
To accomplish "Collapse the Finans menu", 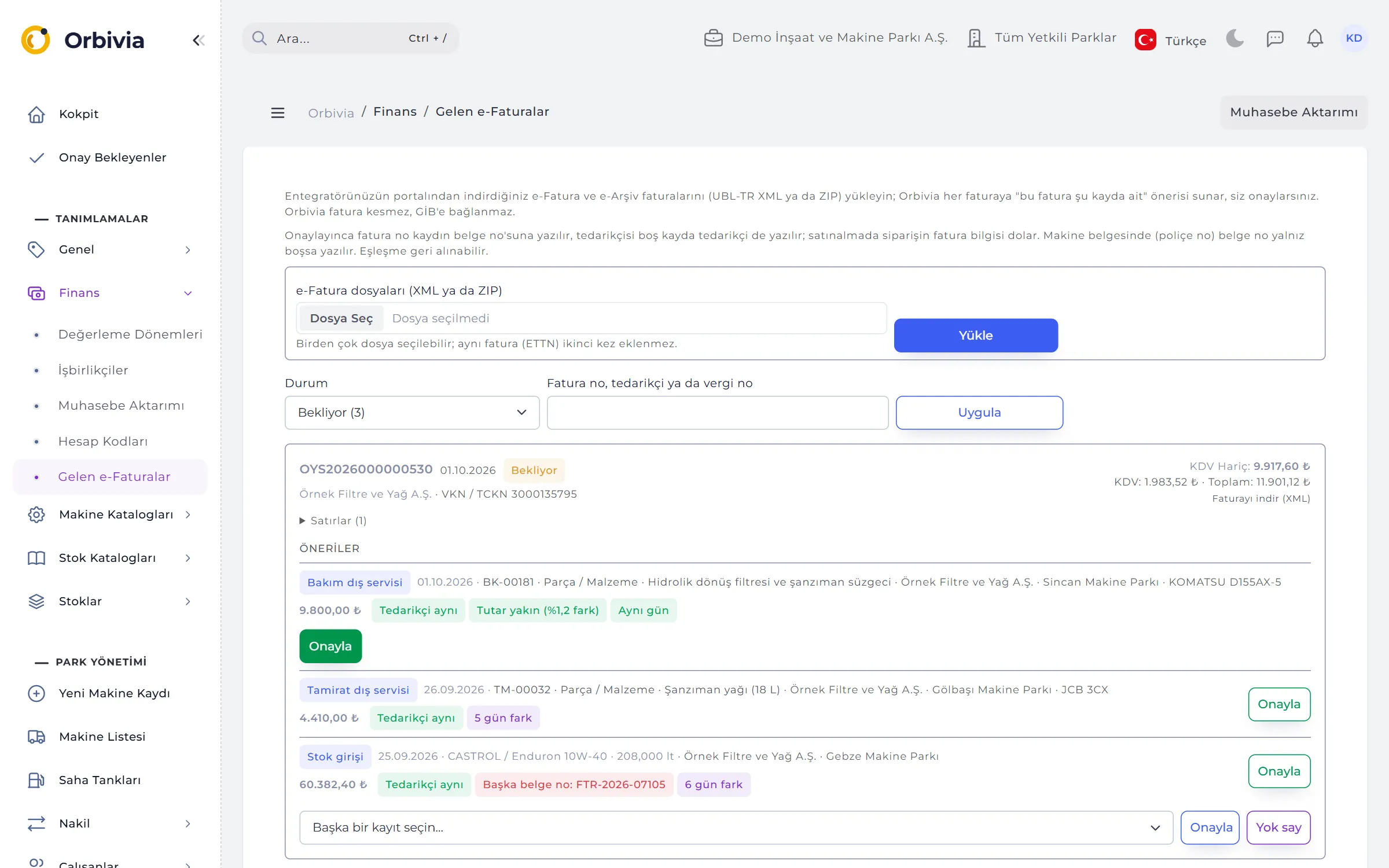I will [x=110, y=293].
